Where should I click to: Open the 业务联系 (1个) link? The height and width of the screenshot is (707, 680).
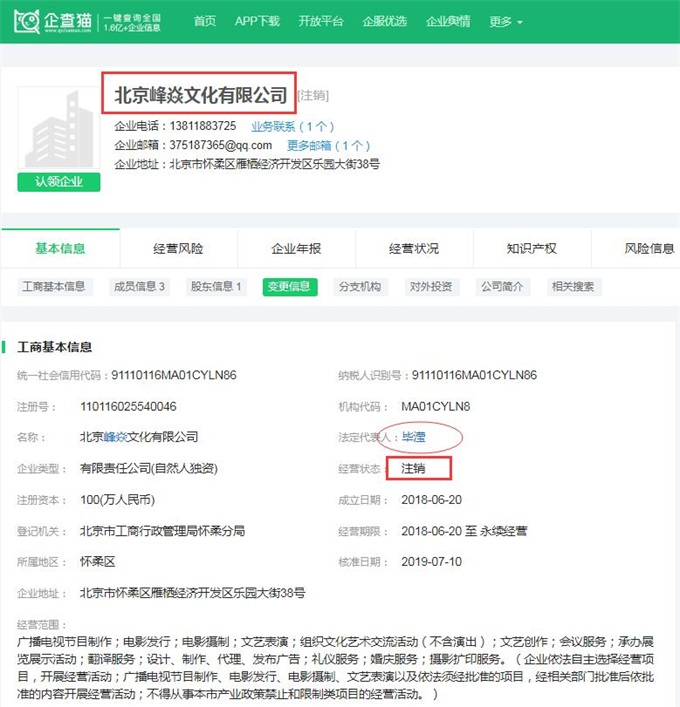(292, 126)
